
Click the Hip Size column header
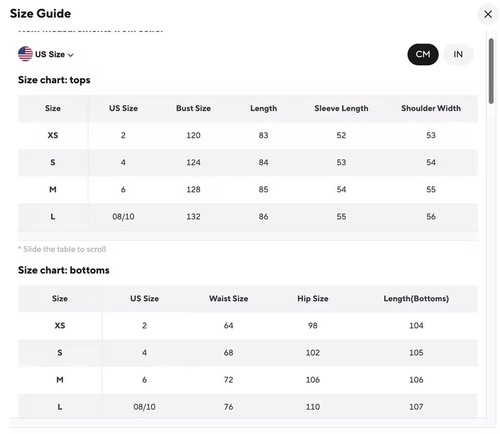(x=313, y=299)
